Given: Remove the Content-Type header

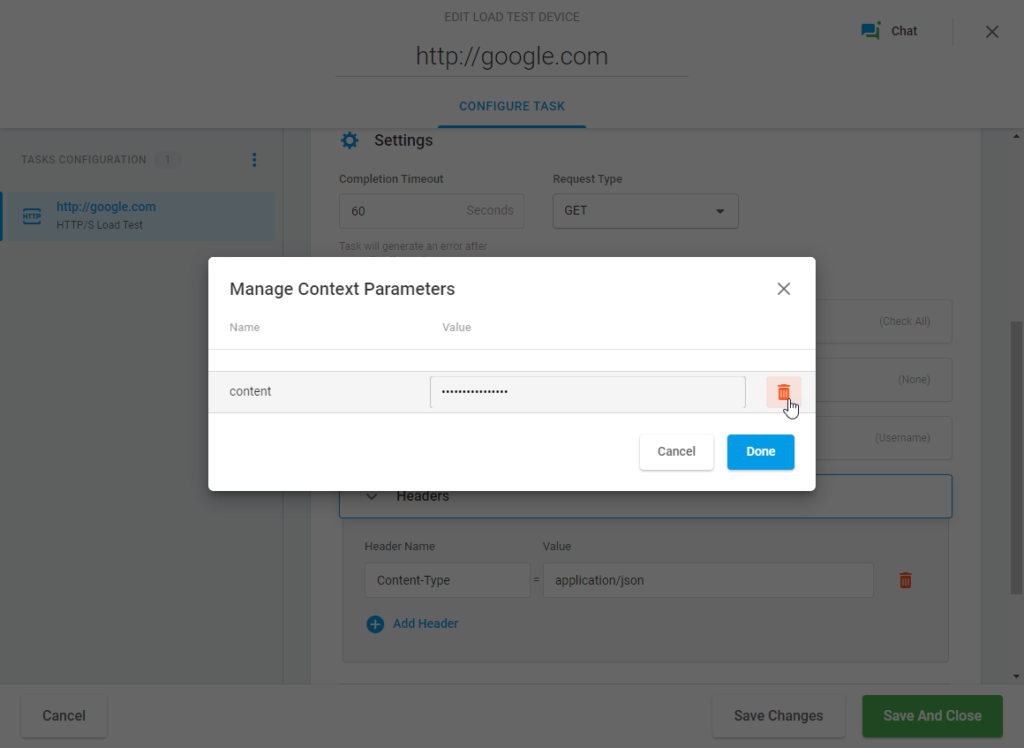Looking at the screenshot, I should pyautogui.click(x=905, y=580).
